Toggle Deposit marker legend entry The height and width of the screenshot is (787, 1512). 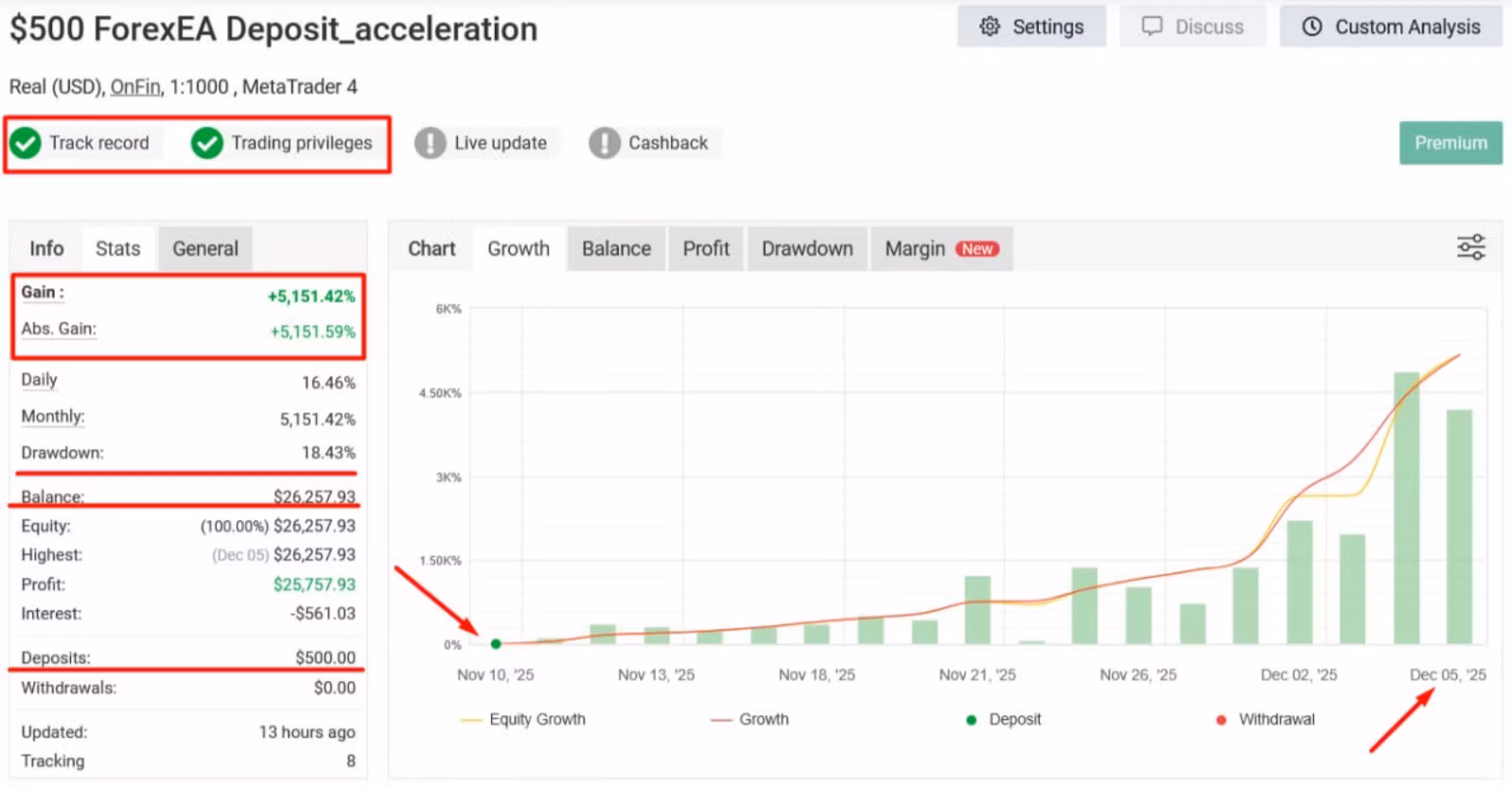click(1004, 719)
